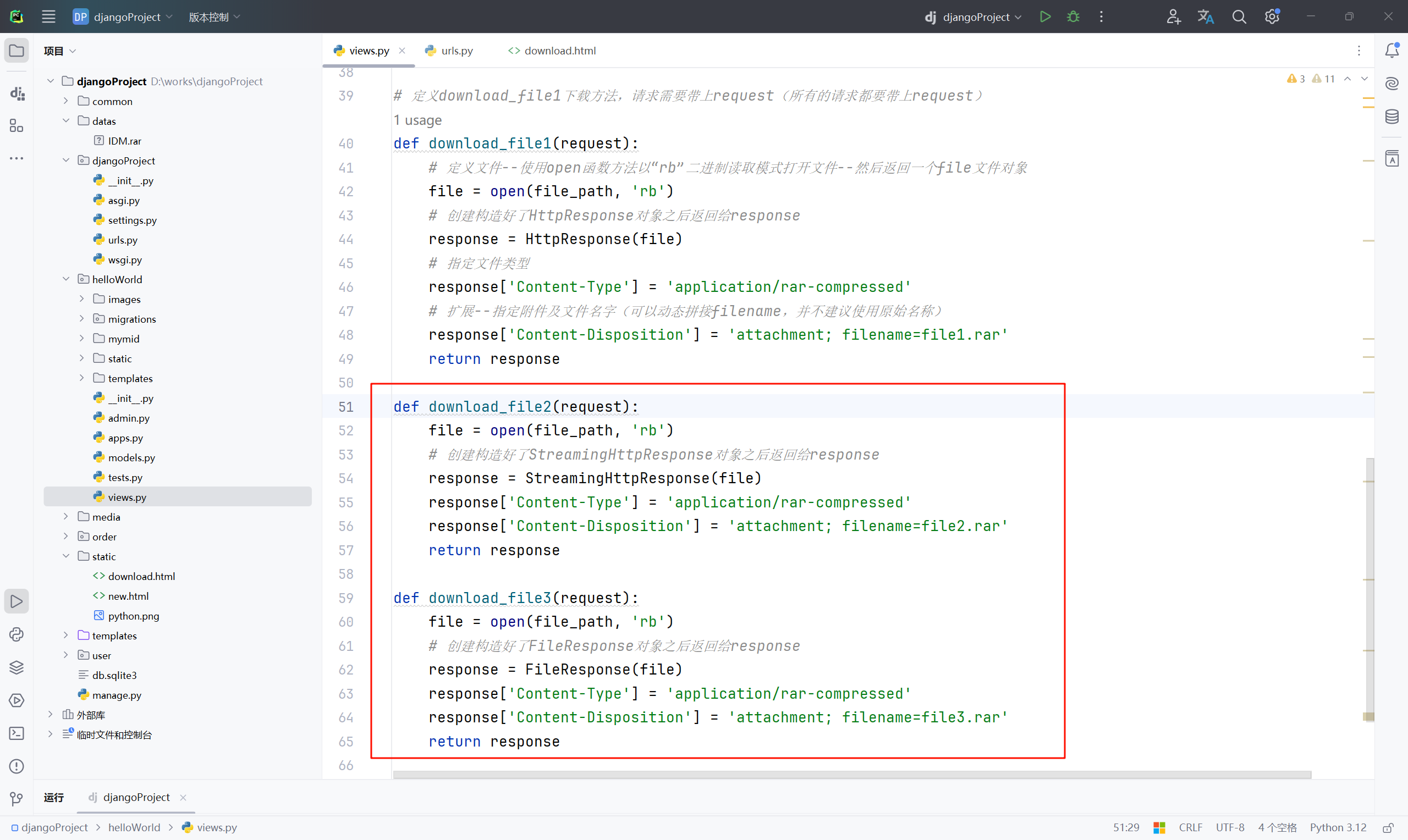Click the editor horizontal scrollbar
This screenshot has height=840, width=1408.
(852, 775)
